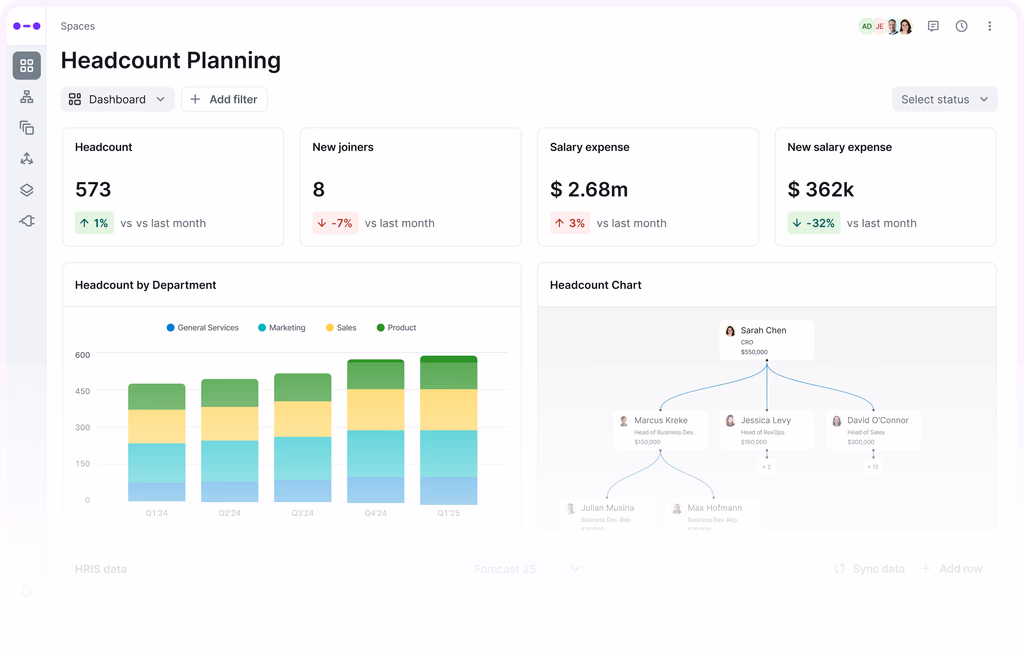Open the history clock icon
The image size is (1024, 650).
click(961, 26)
